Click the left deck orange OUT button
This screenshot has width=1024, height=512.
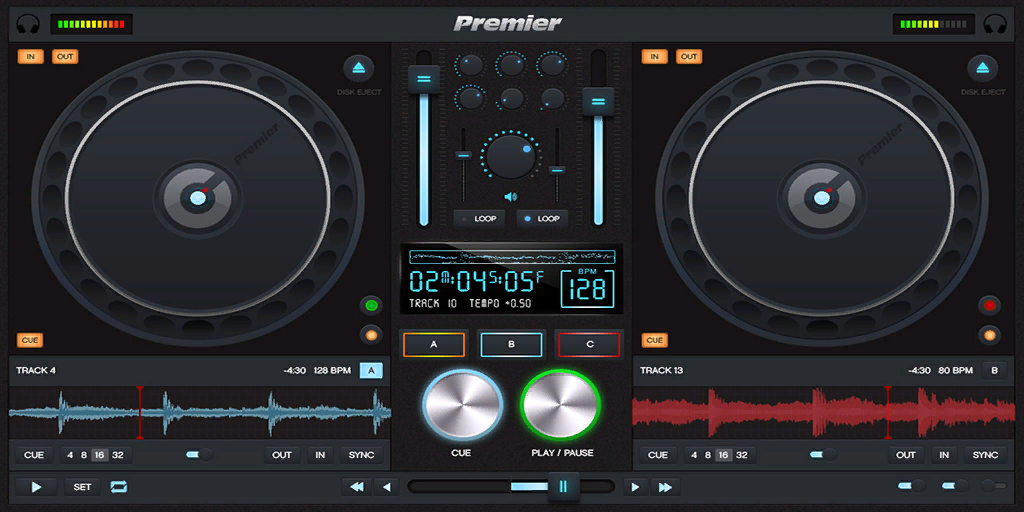[65, 56]
